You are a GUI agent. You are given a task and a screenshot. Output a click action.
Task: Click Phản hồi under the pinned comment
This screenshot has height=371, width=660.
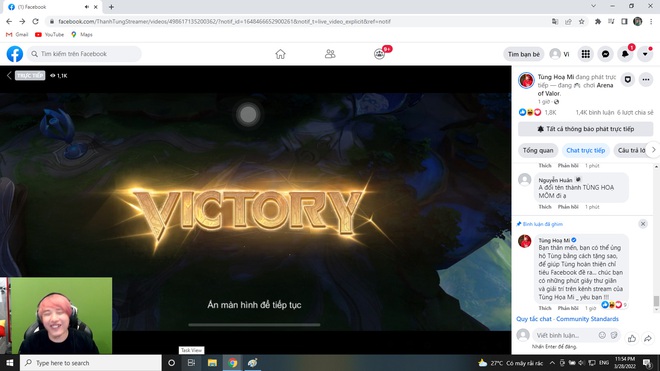[568, 308]
